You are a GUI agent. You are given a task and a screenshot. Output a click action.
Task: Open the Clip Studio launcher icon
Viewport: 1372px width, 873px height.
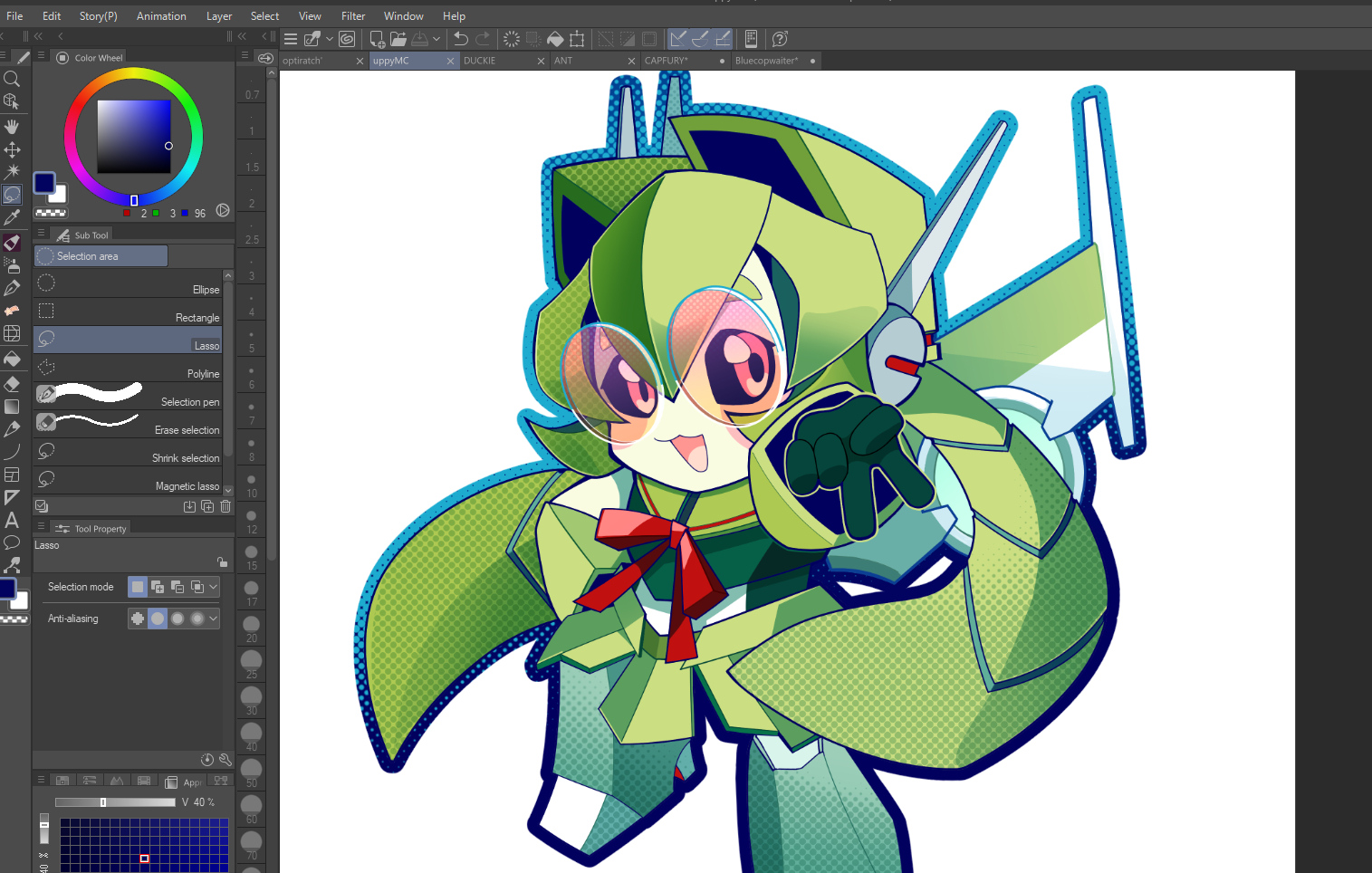(x=347, y=39)
